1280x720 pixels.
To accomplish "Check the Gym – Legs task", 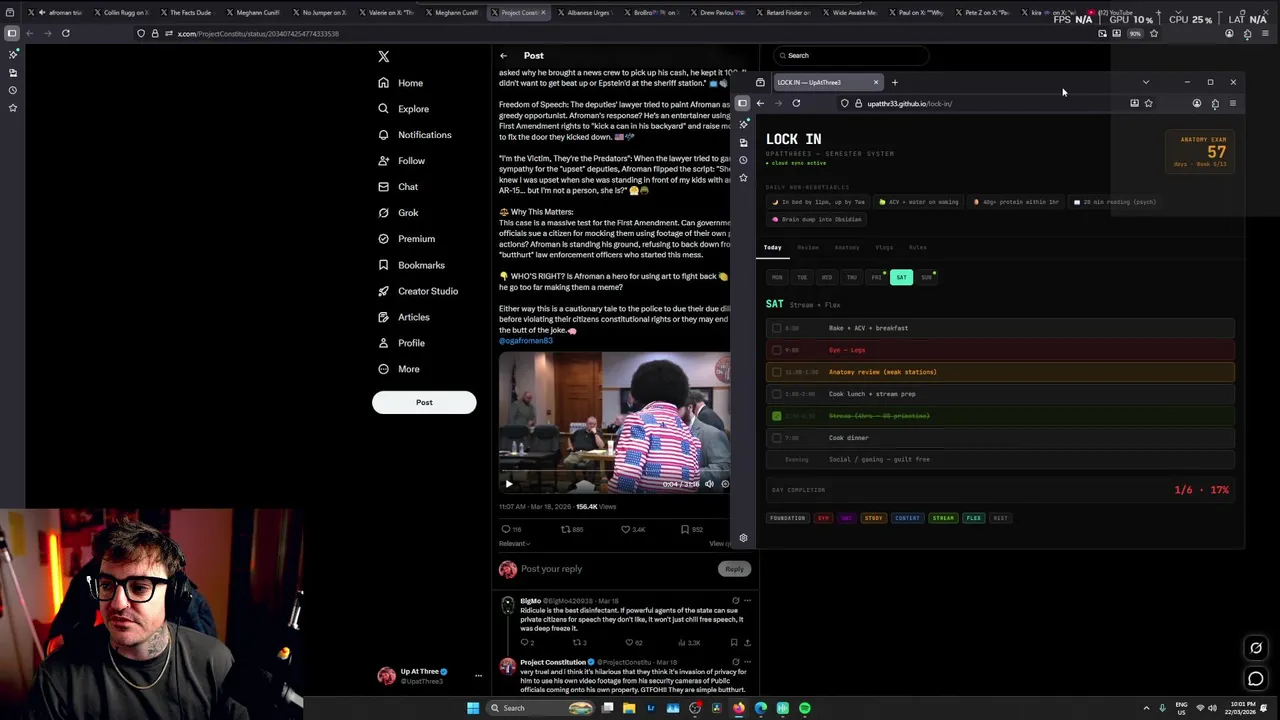I will pyautogui.click(x=777, y=350).
